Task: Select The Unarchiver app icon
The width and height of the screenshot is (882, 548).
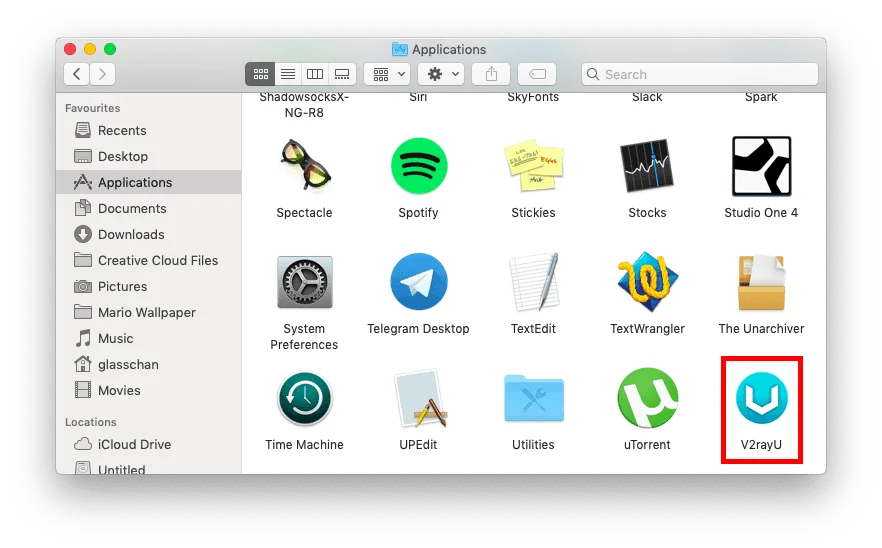Action: pyautogui.click(x=761, y=282)
